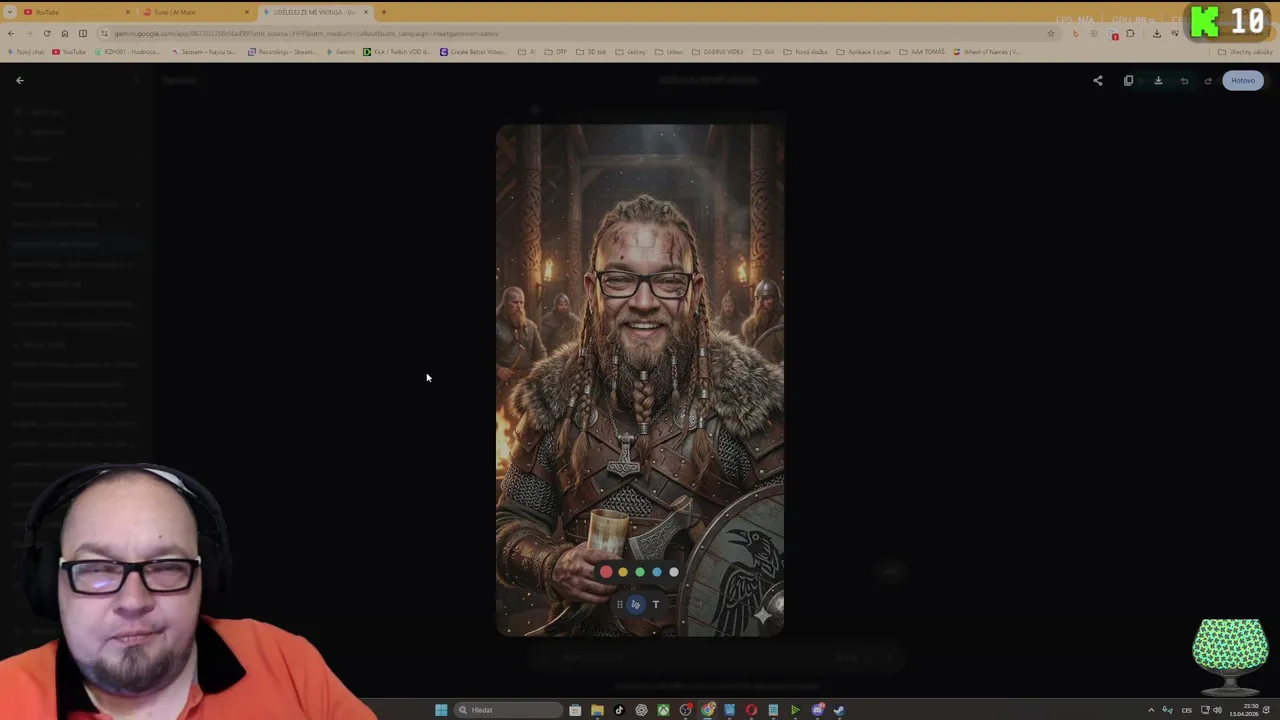Open Discord from the taskbar

817,710
